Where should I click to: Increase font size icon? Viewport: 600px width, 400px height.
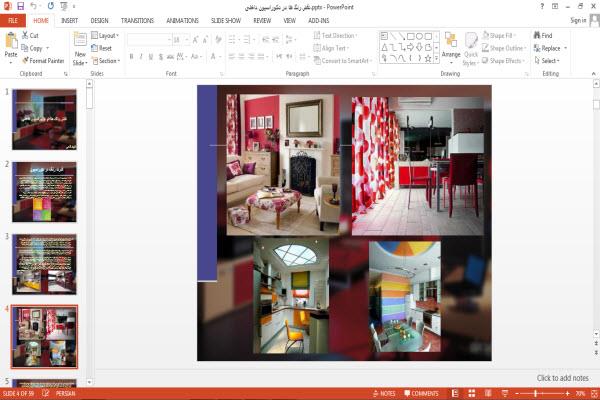[x=196, y=40]
